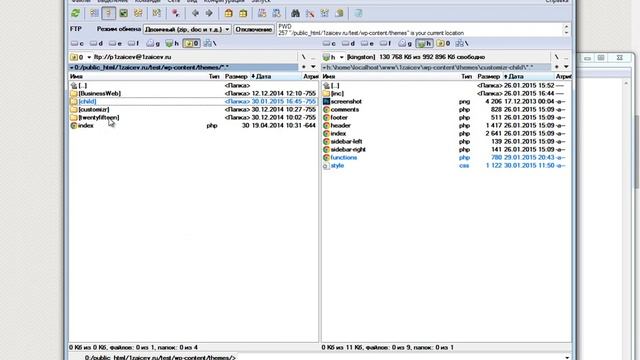Open the notepad icon in the toolbar
Screen dimensions: 640x360
click(x=358, y=13)
